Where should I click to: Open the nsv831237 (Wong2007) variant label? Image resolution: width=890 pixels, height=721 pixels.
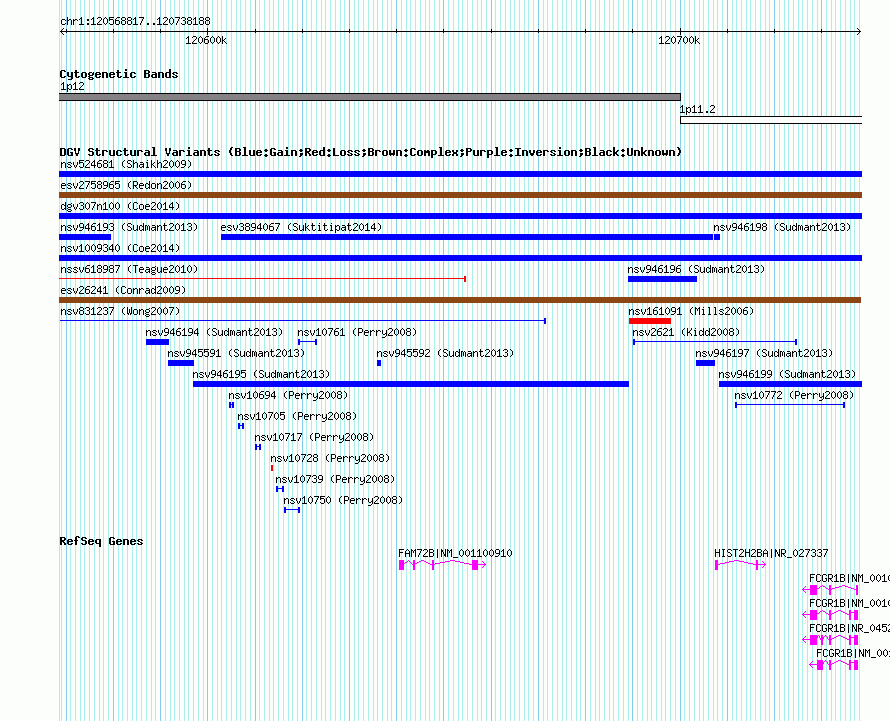120,312
